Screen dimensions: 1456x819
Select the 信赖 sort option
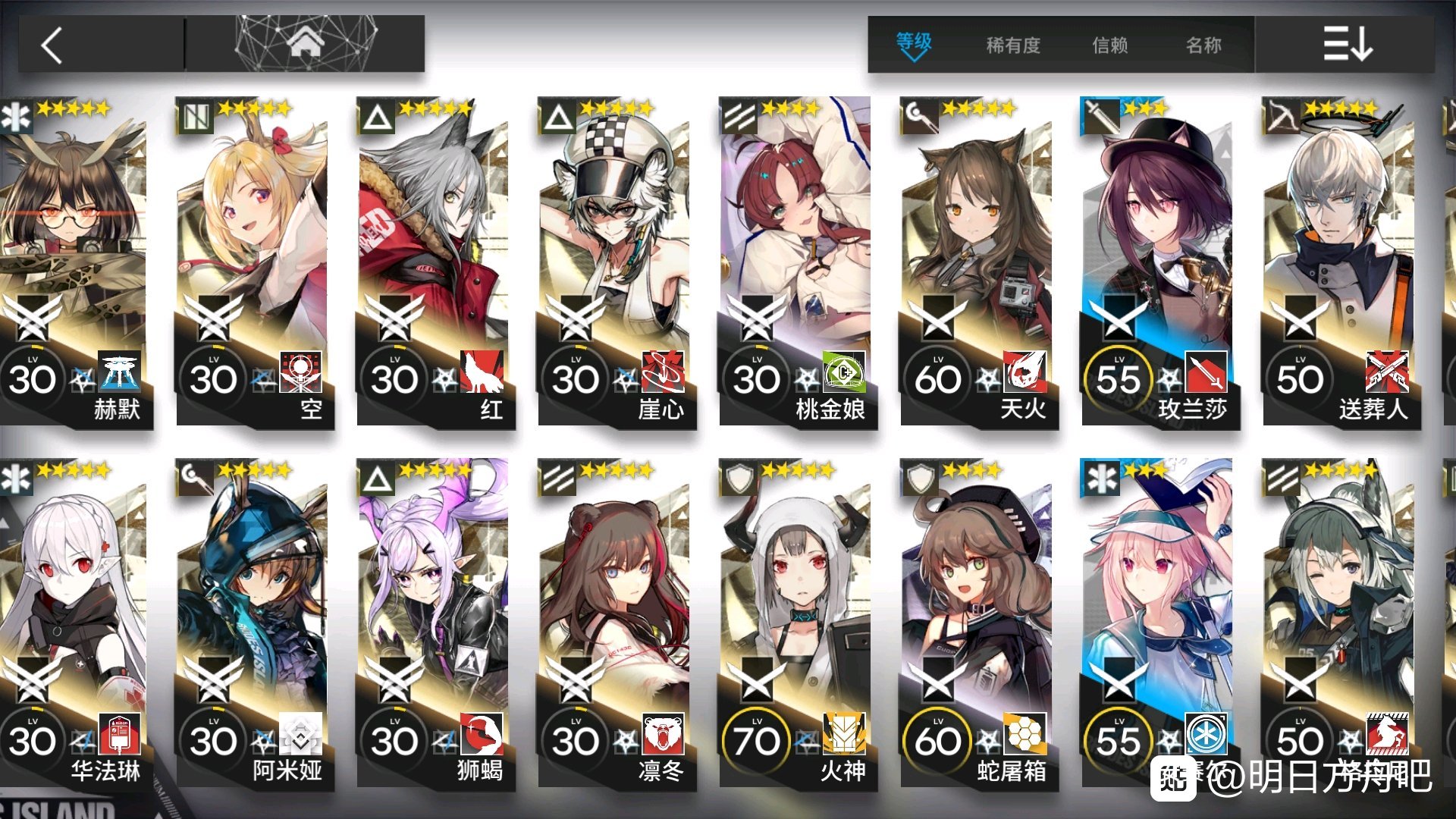[1109, 45]
